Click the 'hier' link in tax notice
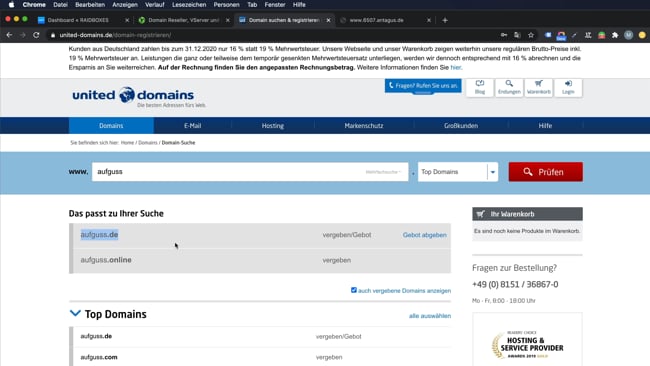 [456, 67]
